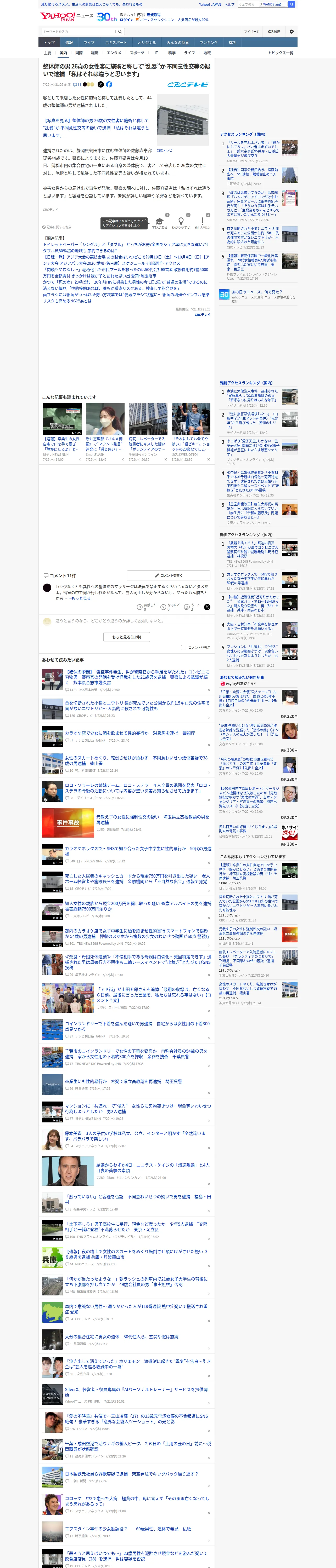Share the article on Facebook
Viewport: 336px width, 1568px height.
point(109,85)
